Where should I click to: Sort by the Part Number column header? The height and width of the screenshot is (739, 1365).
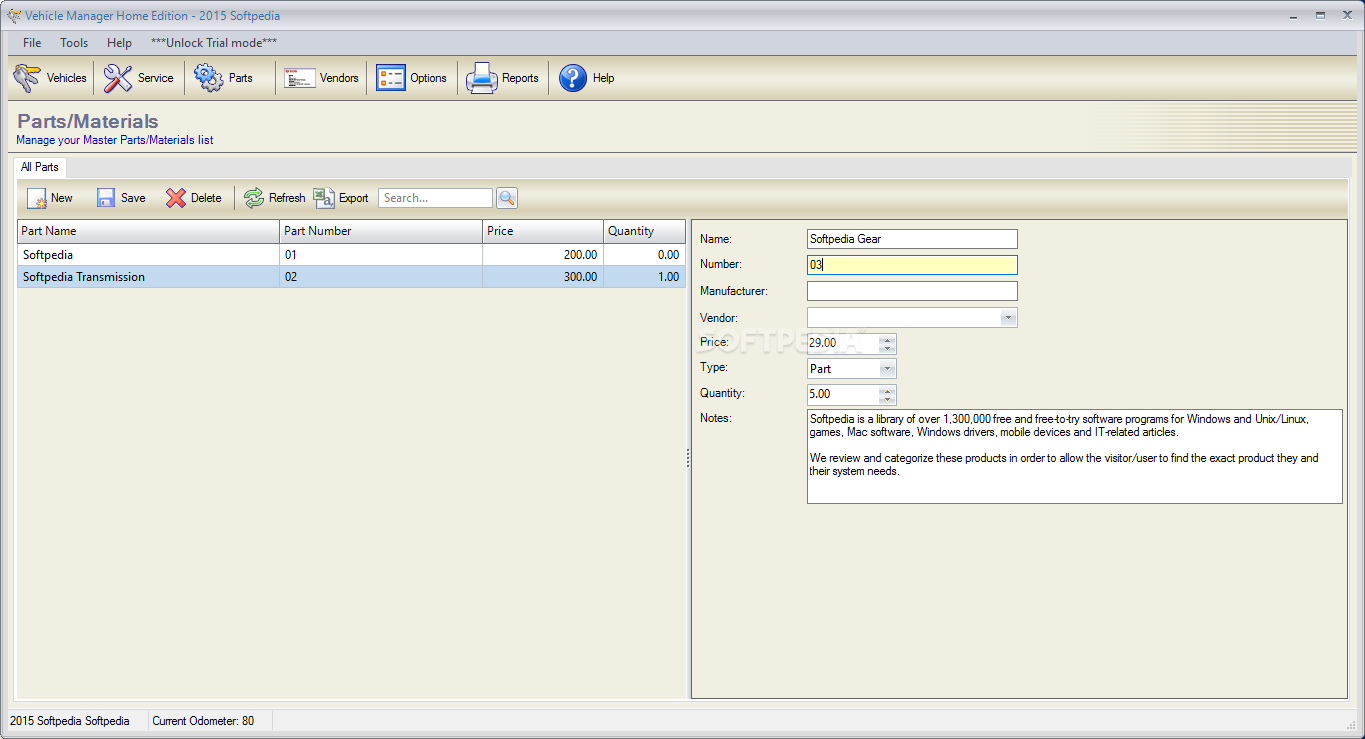[381, 231]
